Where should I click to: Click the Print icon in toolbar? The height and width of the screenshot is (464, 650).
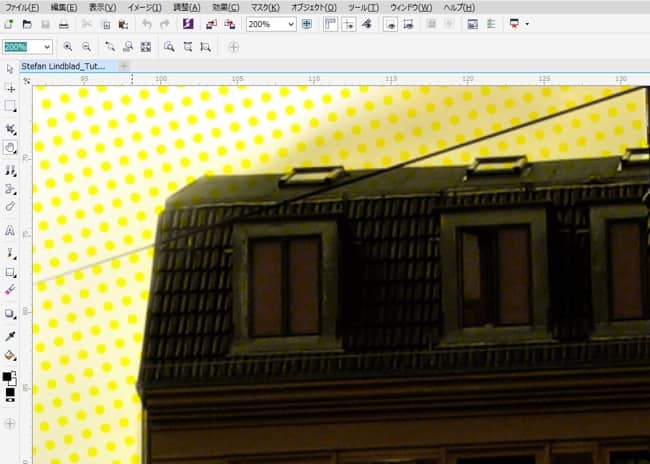[x=64, y=23]
